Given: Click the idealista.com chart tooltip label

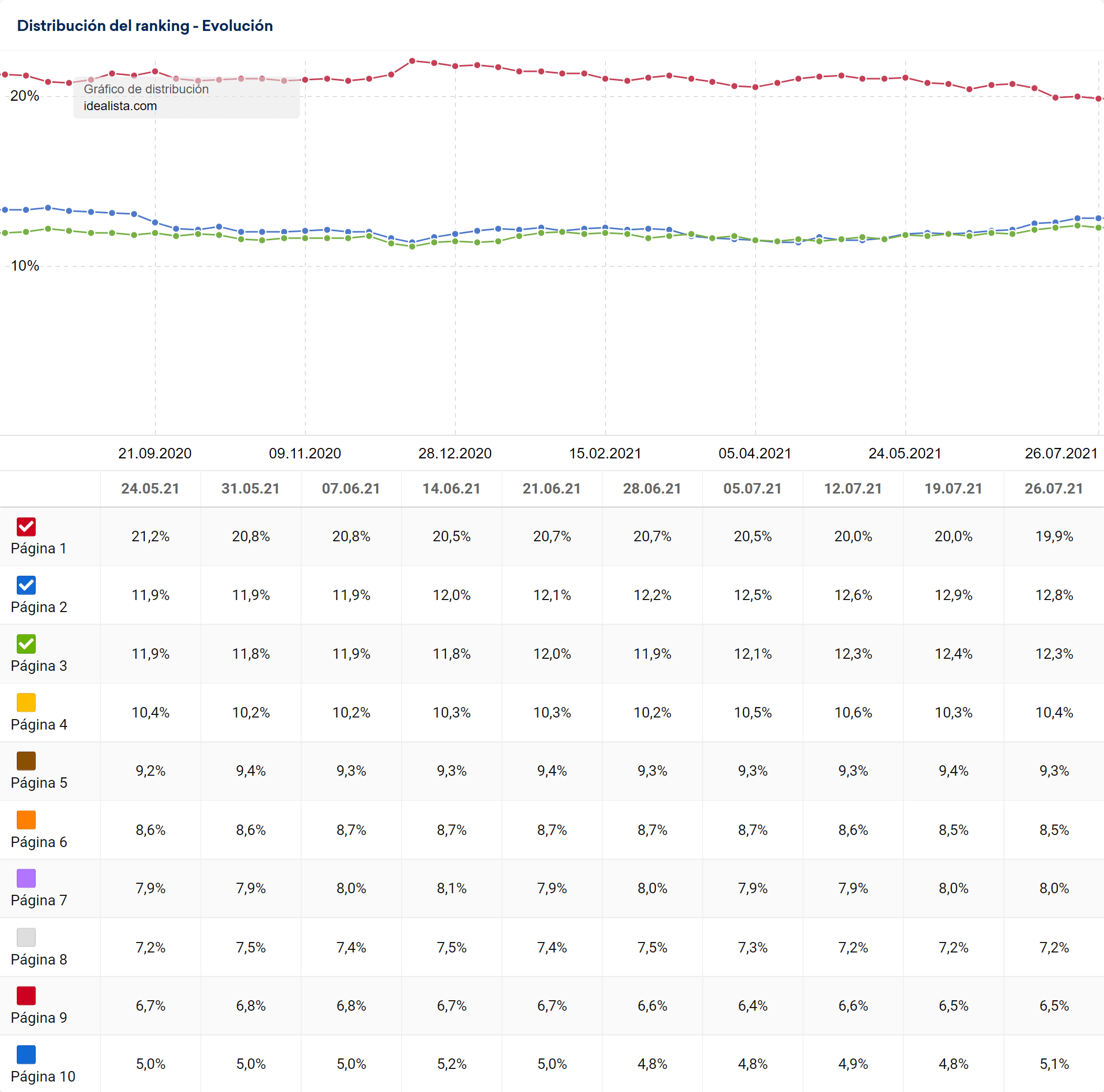Looking at the screenshot, I should [x=121, y=106].
